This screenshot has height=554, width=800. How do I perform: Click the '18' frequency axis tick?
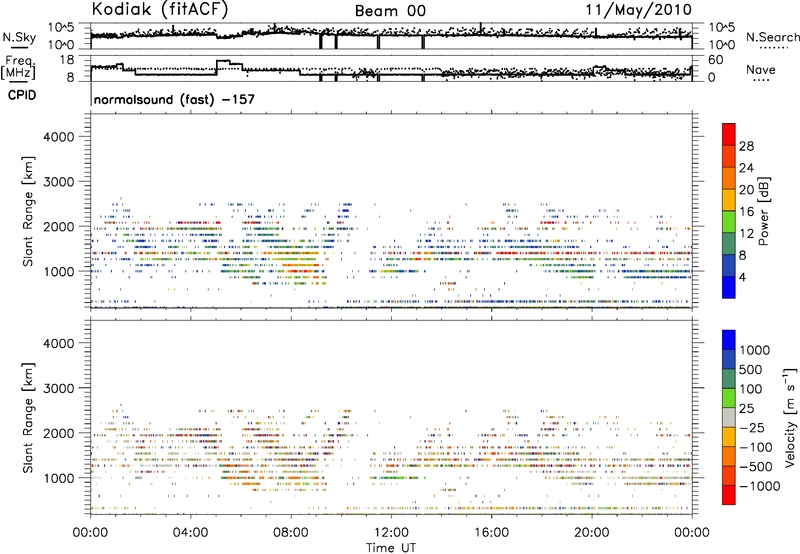click(67, 60)
